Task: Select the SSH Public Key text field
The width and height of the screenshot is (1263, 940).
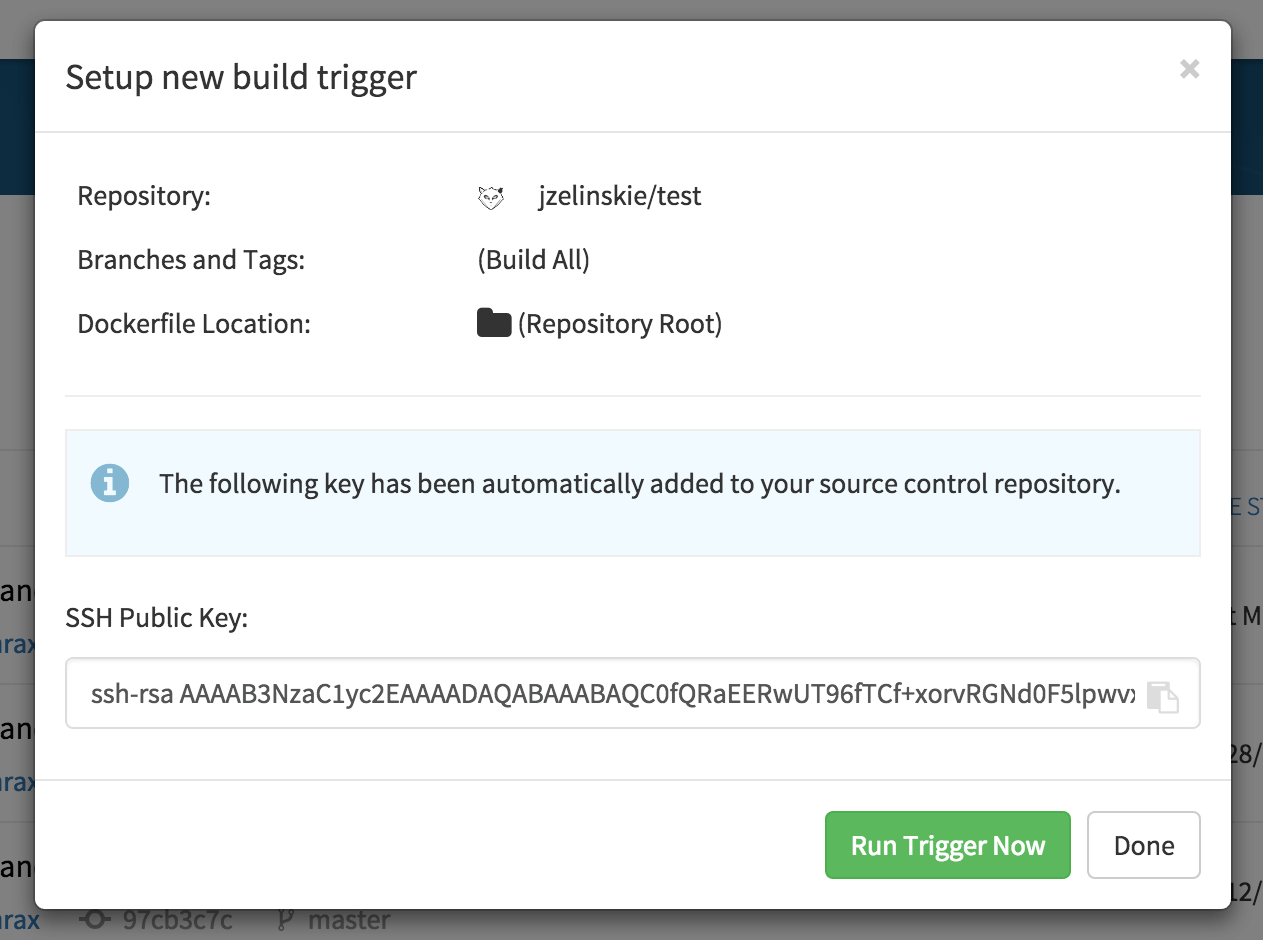Action: coord(600,692)
